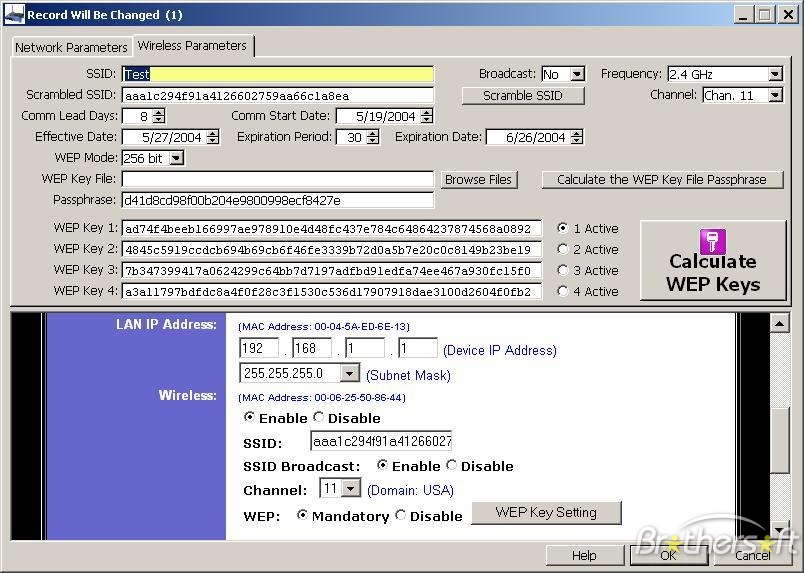Click the WEP Key 3 field
This screenshot has width=804, height=573.
[x=332, y=271]
